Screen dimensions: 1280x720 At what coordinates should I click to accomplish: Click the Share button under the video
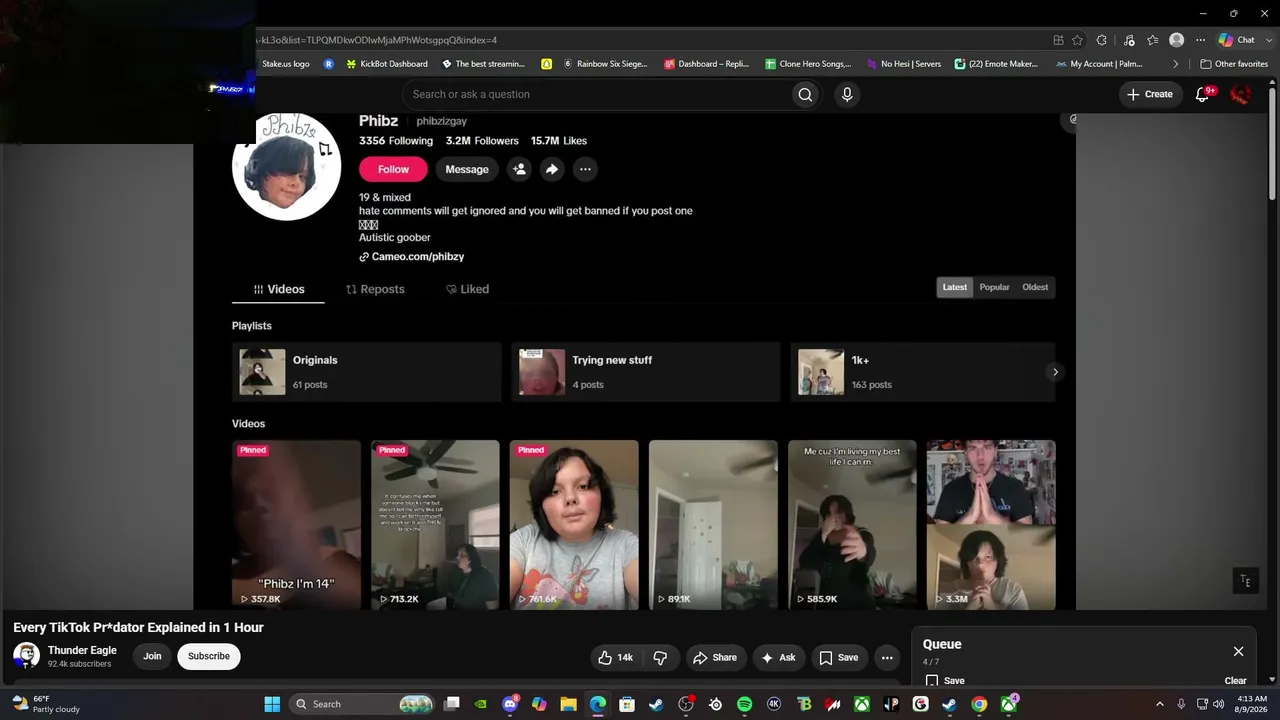click(x=715, y=657)
